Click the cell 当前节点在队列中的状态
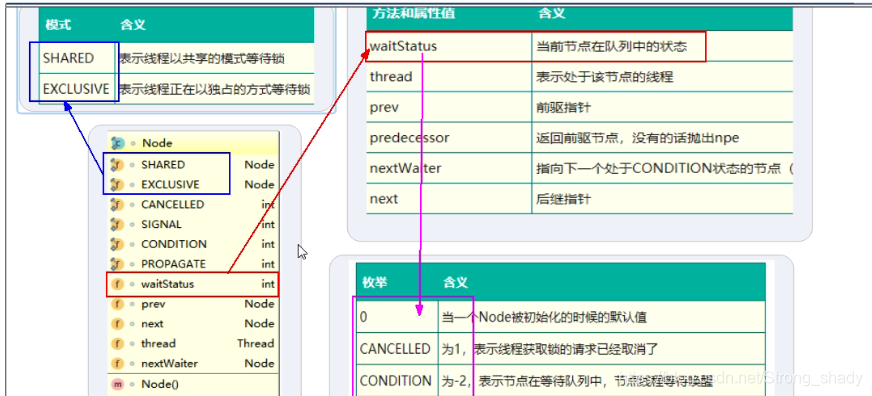This screenshot has width=872, height=396. pyautogui.click(x=662, y=46)
